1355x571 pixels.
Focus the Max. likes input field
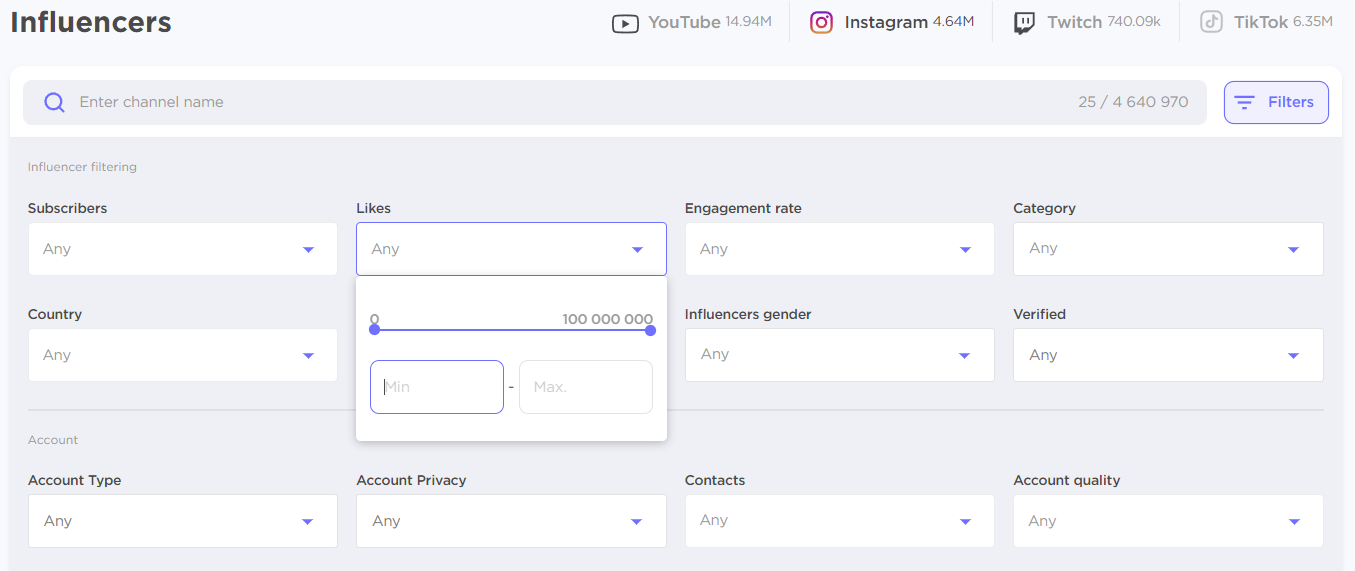[585, 387]
